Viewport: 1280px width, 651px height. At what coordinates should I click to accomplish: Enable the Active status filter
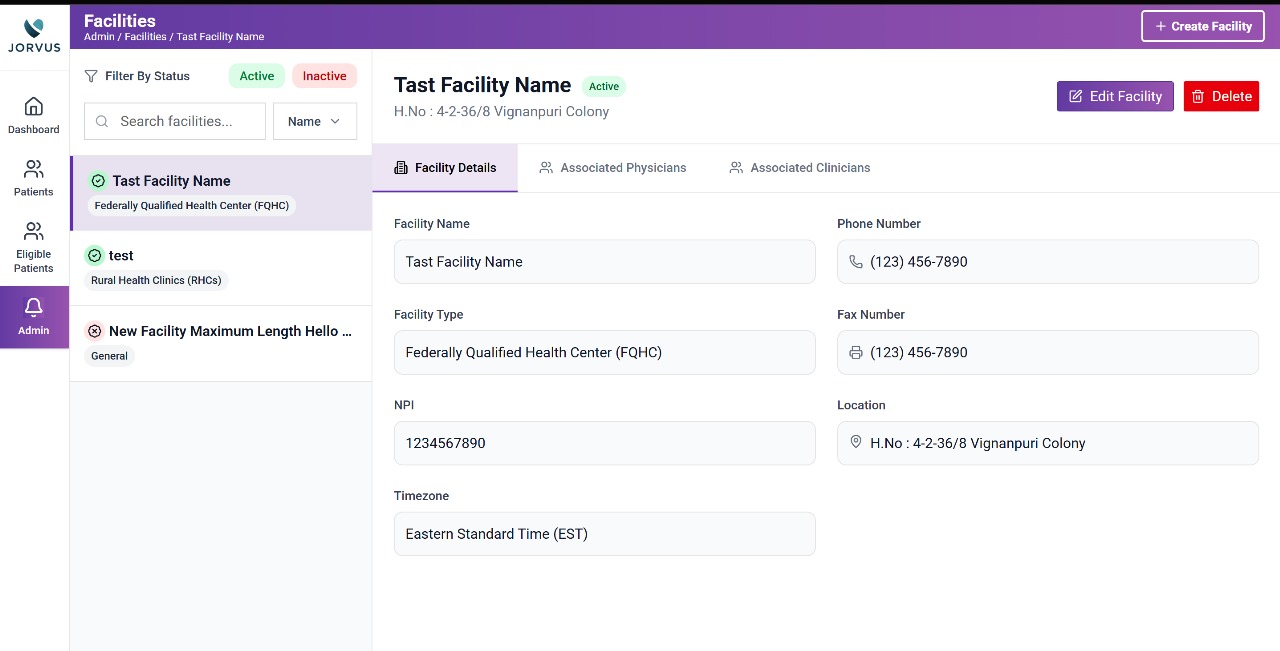click(256, 75)
